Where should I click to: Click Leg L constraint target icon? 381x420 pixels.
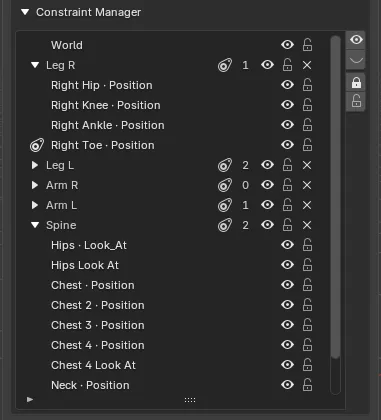pos(225,165)
